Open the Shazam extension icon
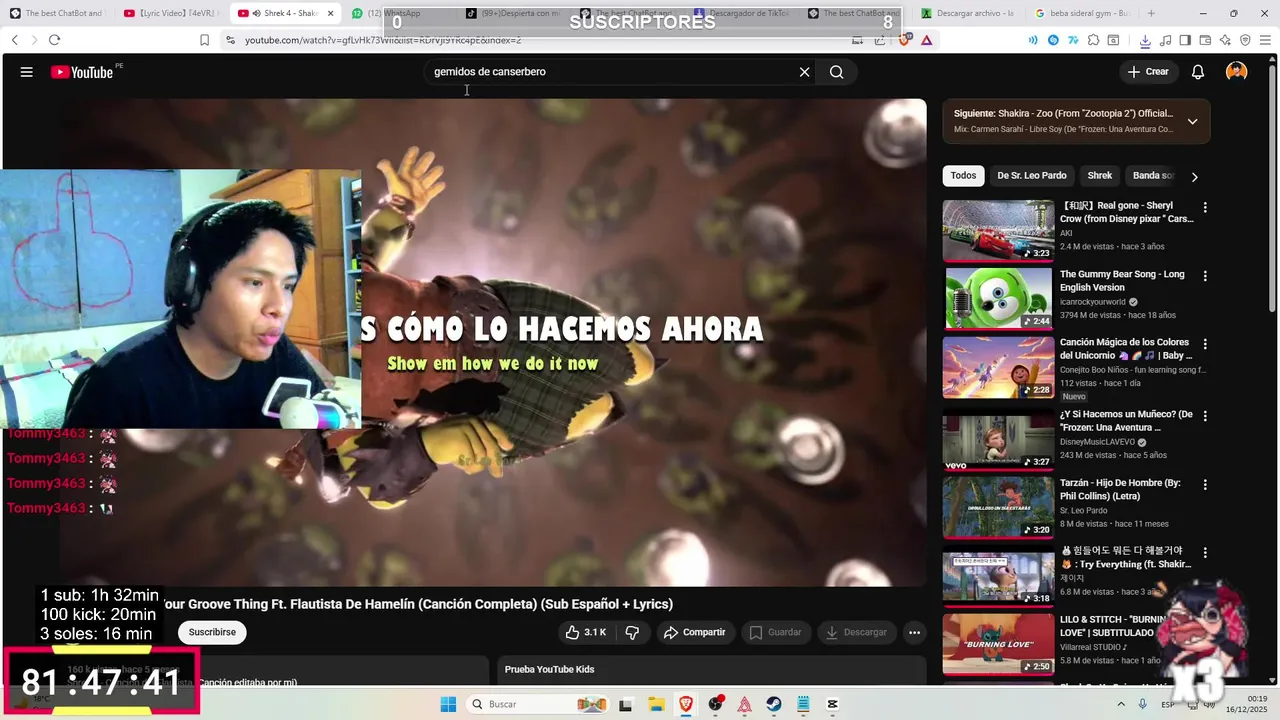 [x=1053, y=40]
